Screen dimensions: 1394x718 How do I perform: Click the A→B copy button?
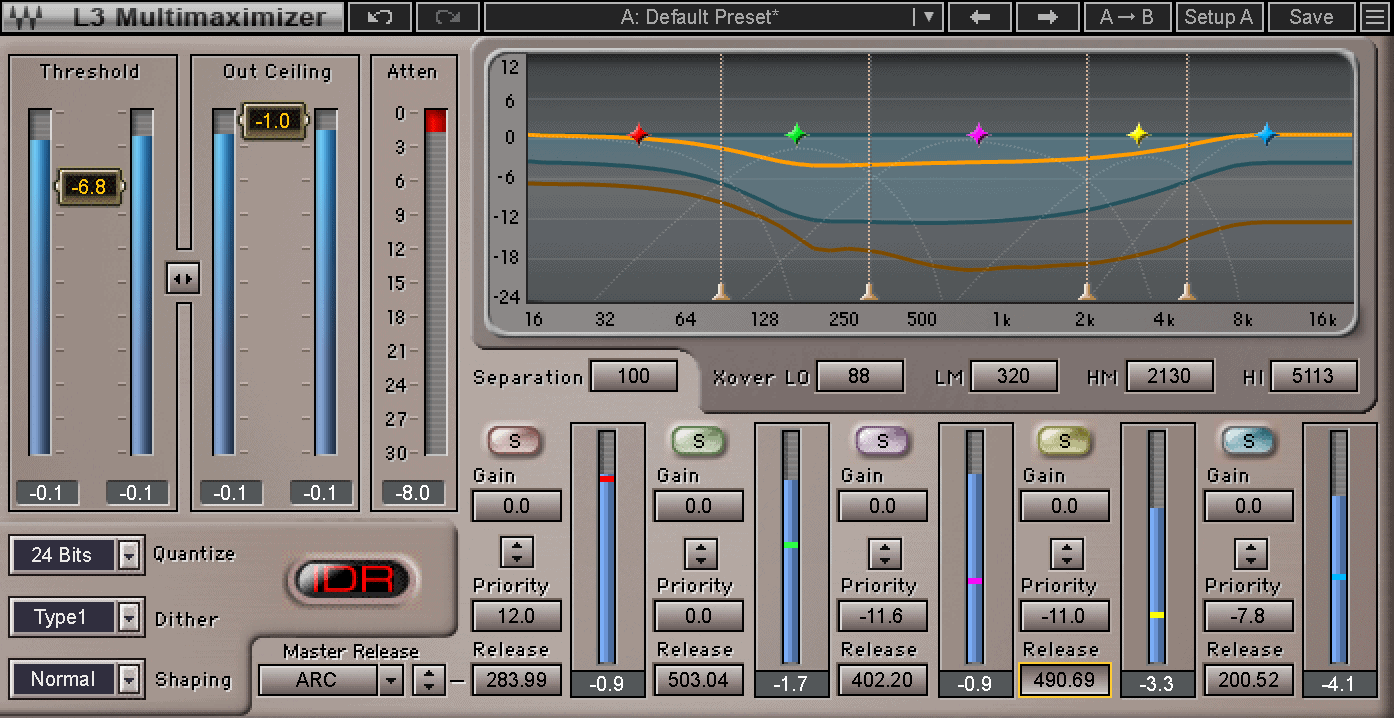click(1126, 17)
